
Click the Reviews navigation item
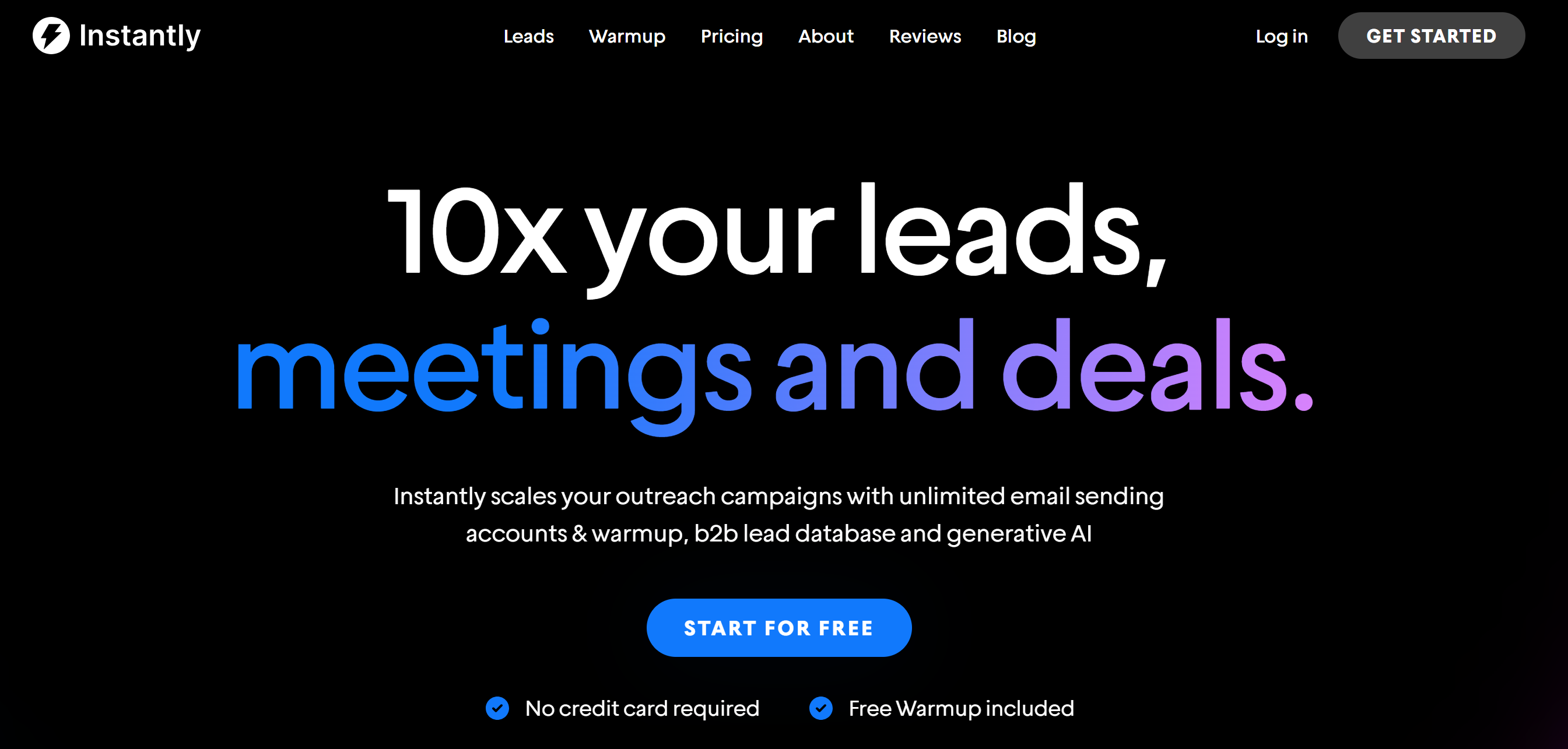(924, 36)
